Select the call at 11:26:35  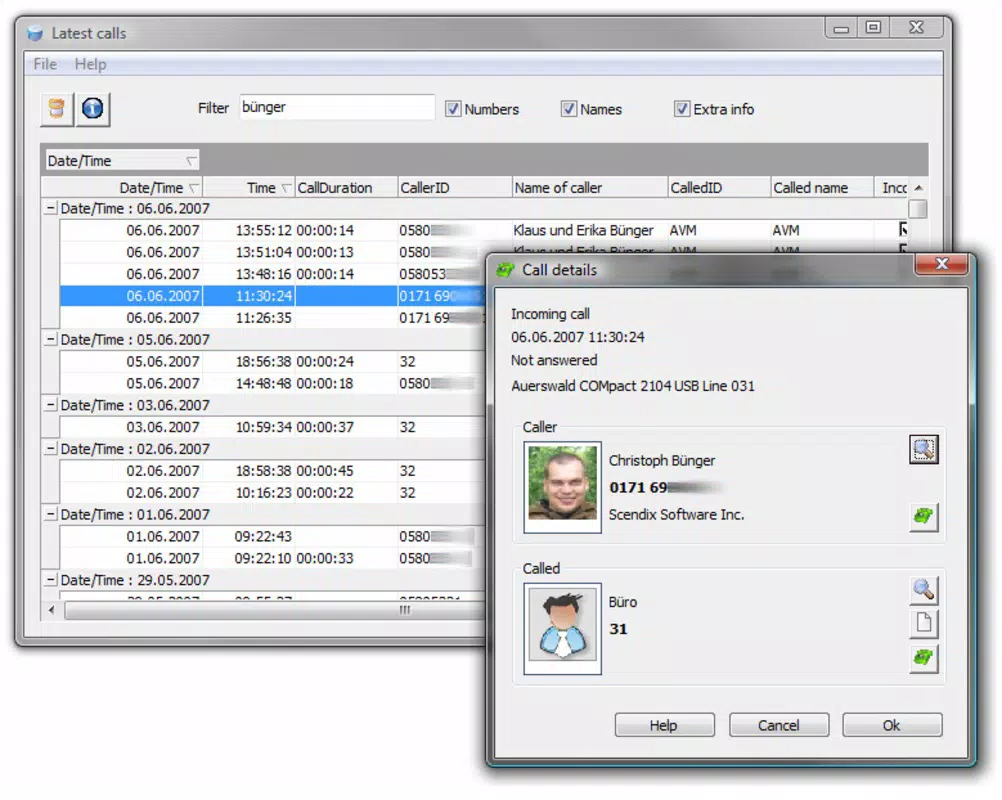coord(272,318)
